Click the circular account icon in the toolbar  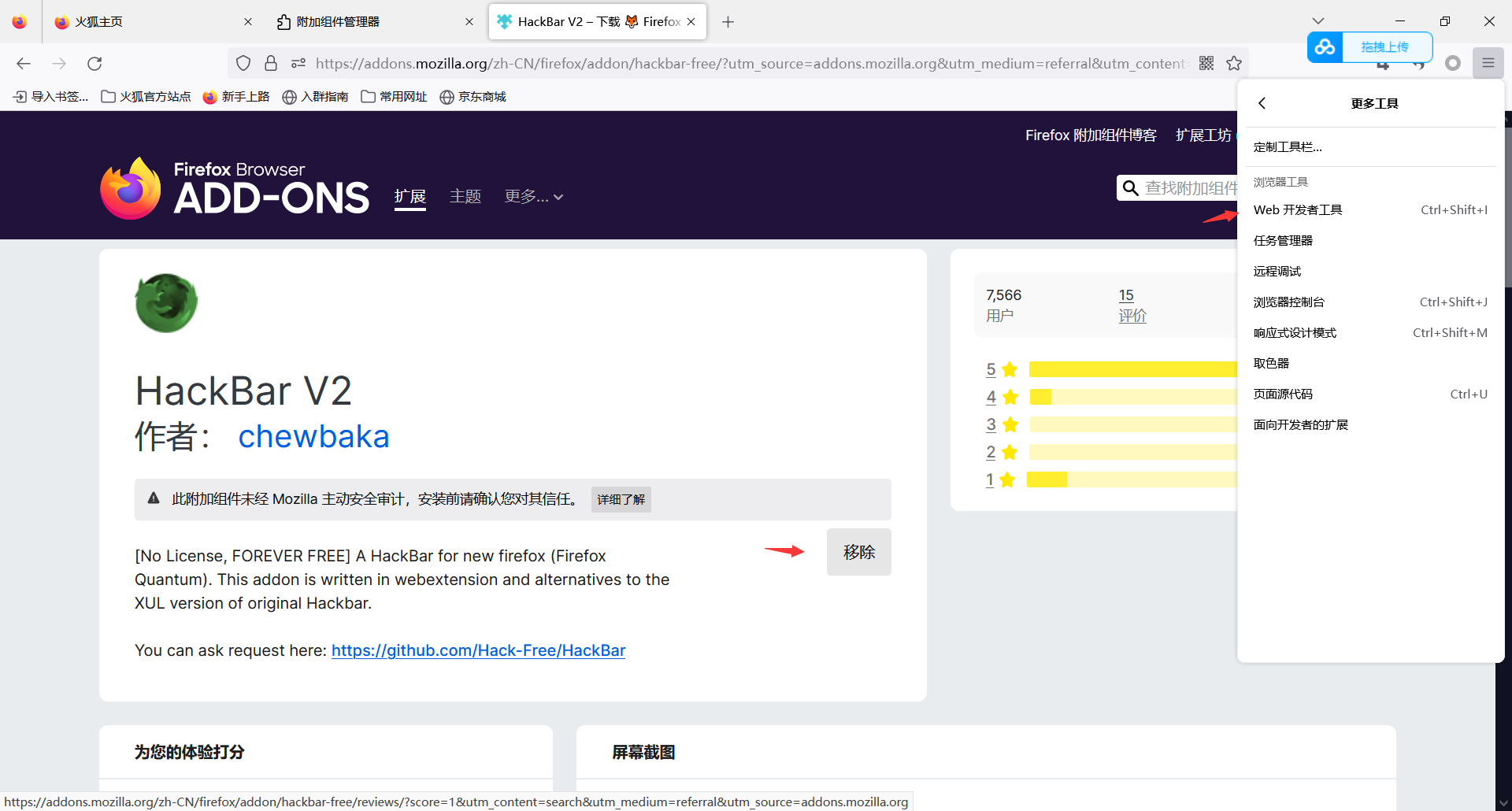(x=1453, y=63)
